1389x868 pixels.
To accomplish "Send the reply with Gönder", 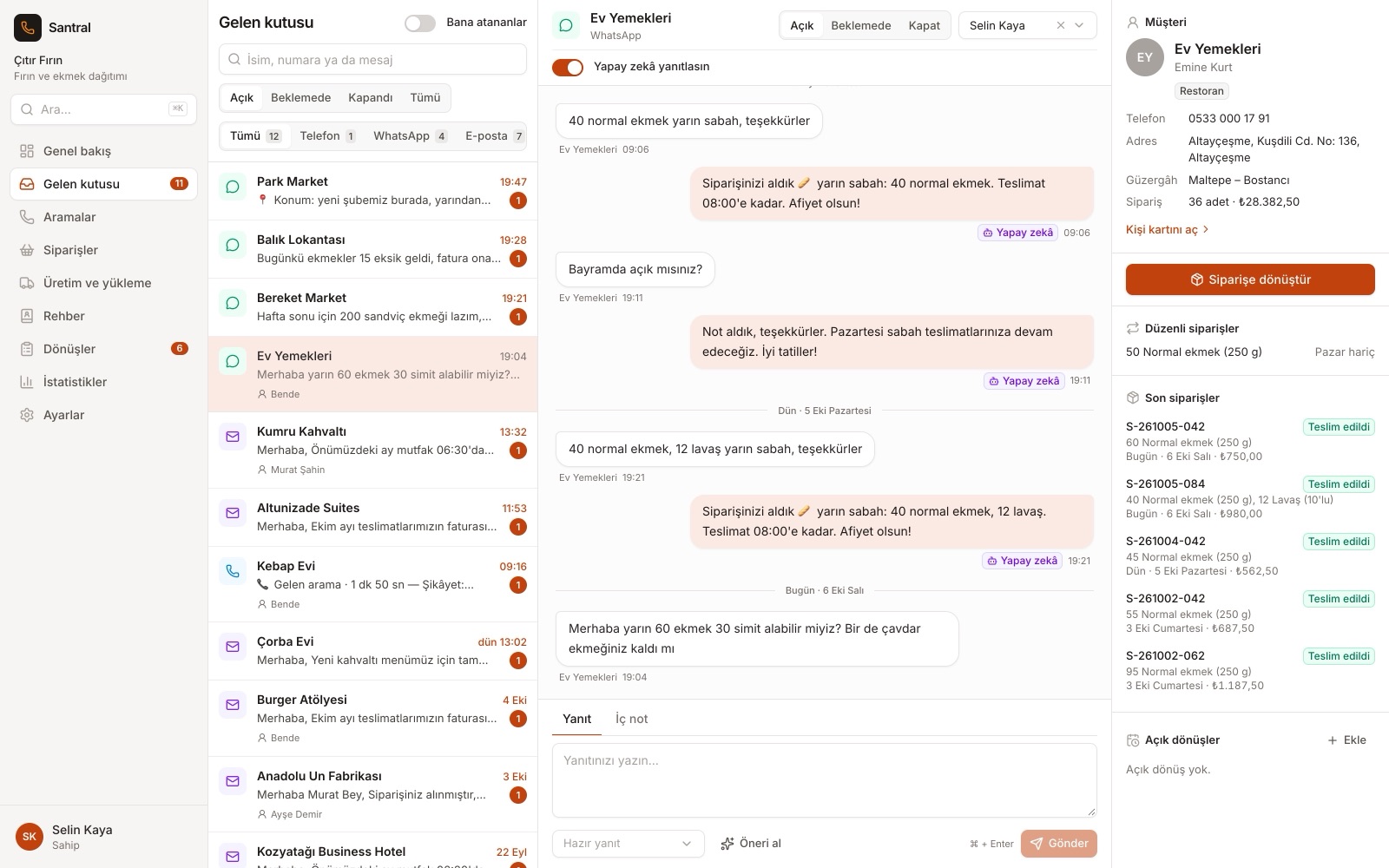I will click(x=1059, y=844).
